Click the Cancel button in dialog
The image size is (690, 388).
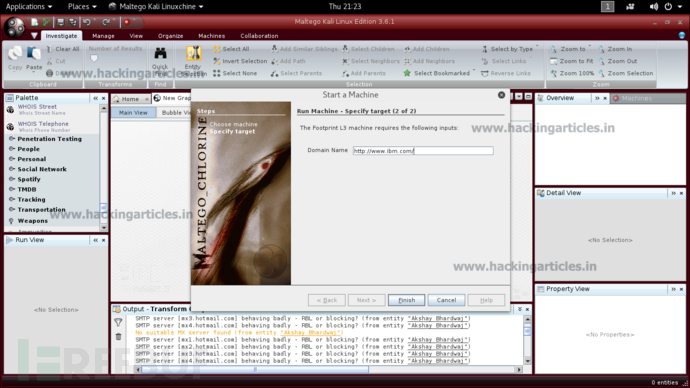pos(446,300)
